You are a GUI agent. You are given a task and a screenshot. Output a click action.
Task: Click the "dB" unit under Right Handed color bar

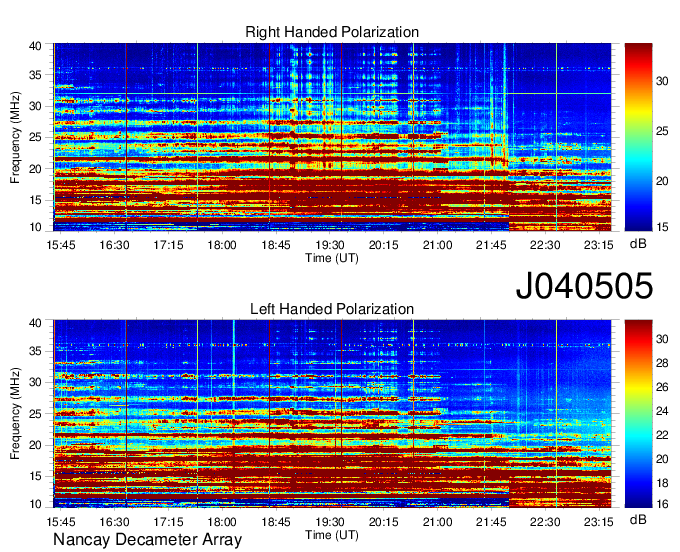coord(638,244)
